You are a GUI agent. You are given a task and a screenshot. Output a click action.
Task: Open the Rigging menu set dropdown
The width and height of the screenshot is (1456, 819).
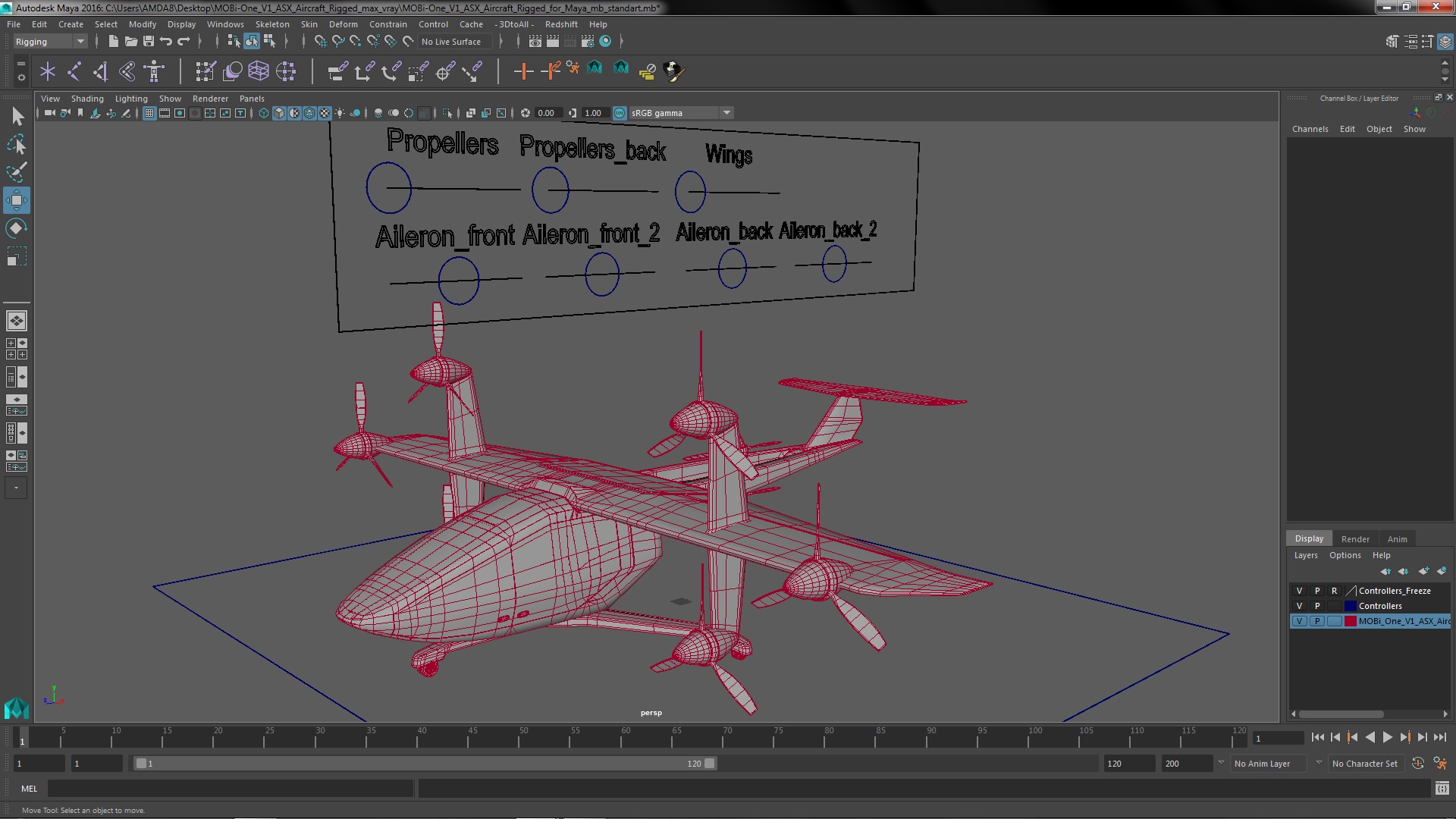(x=50, y=42)
